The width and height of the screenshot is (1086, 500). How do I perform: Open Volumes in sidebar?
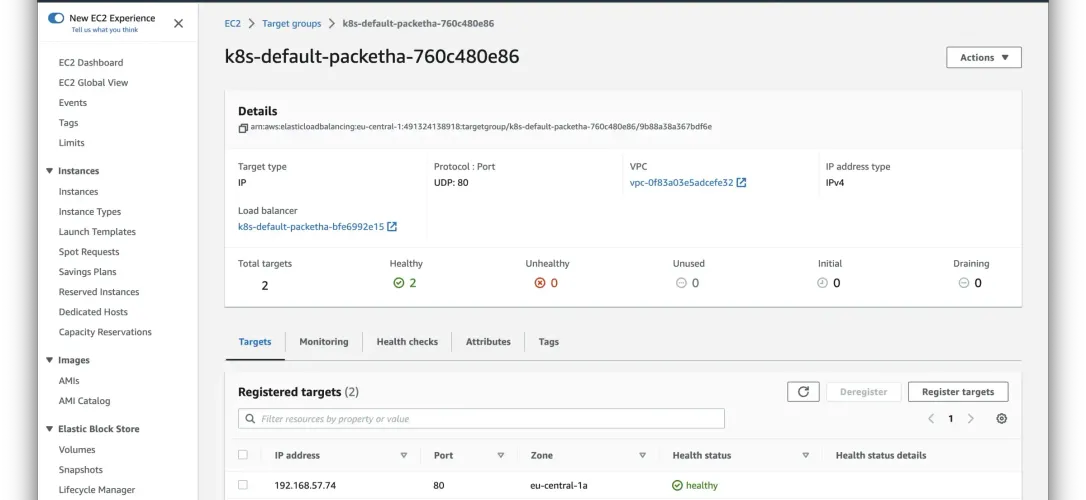77,449
